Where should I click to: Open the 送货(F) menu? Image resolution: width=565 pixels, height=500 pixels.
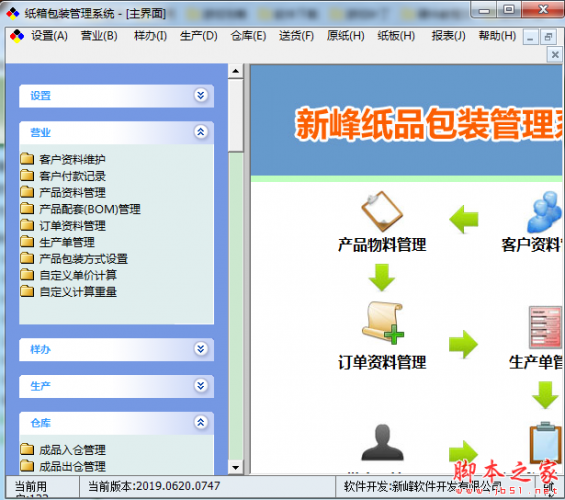[x=296, y=36]
